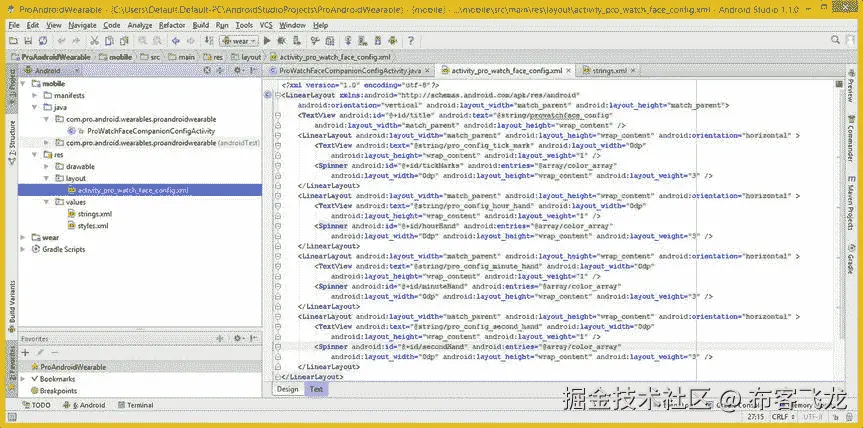The image size is (863, 428).
Task: Click the Help question mark icon
Action: tap(411, 41)
